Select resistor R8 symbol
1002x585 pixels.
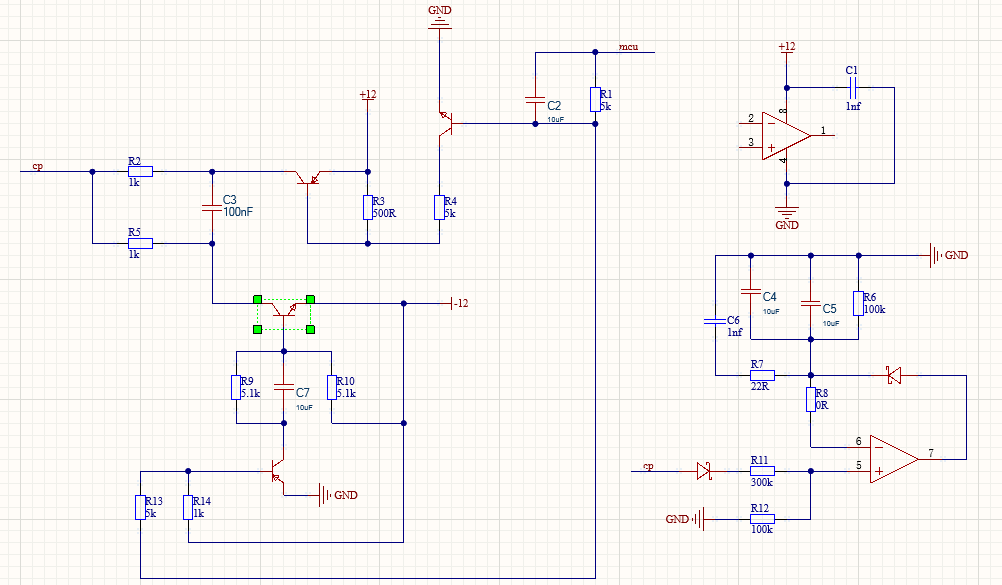click(810, 399)
